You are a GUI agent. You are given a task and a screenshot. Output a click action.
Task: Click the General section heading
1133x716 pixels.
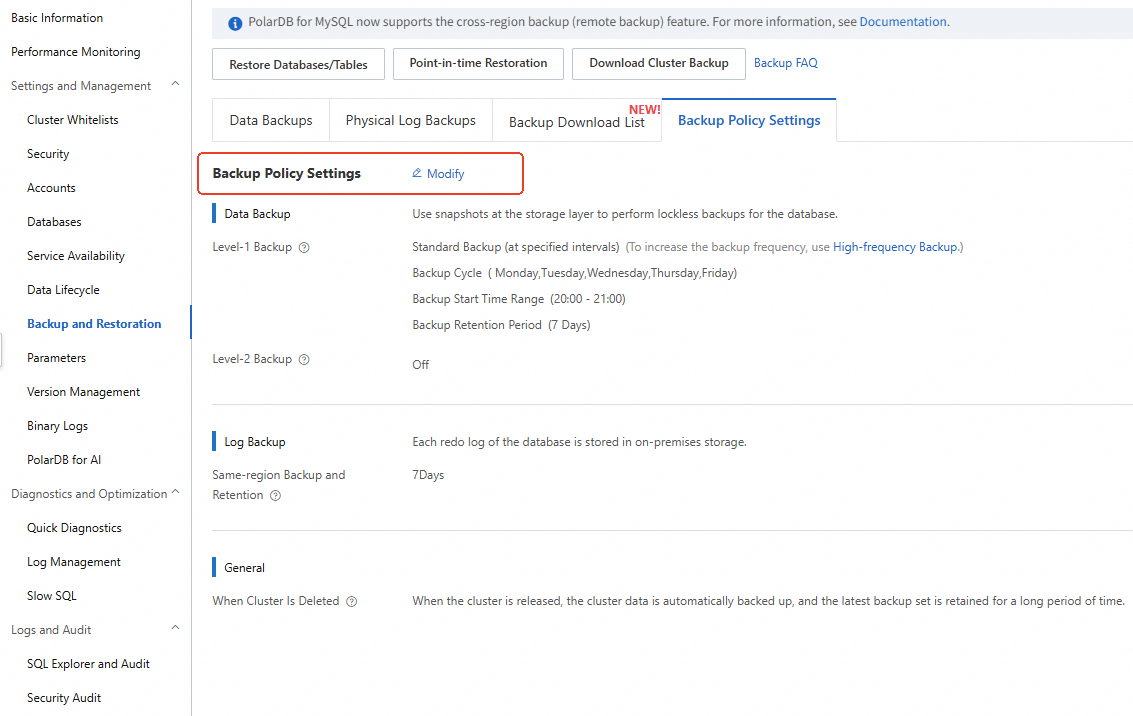[244, 568]
